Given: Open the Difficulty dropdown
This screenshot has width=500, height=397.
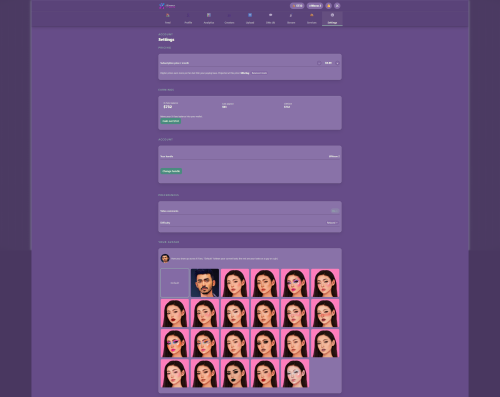Looking at the screenshot, I should coord(332,223).
